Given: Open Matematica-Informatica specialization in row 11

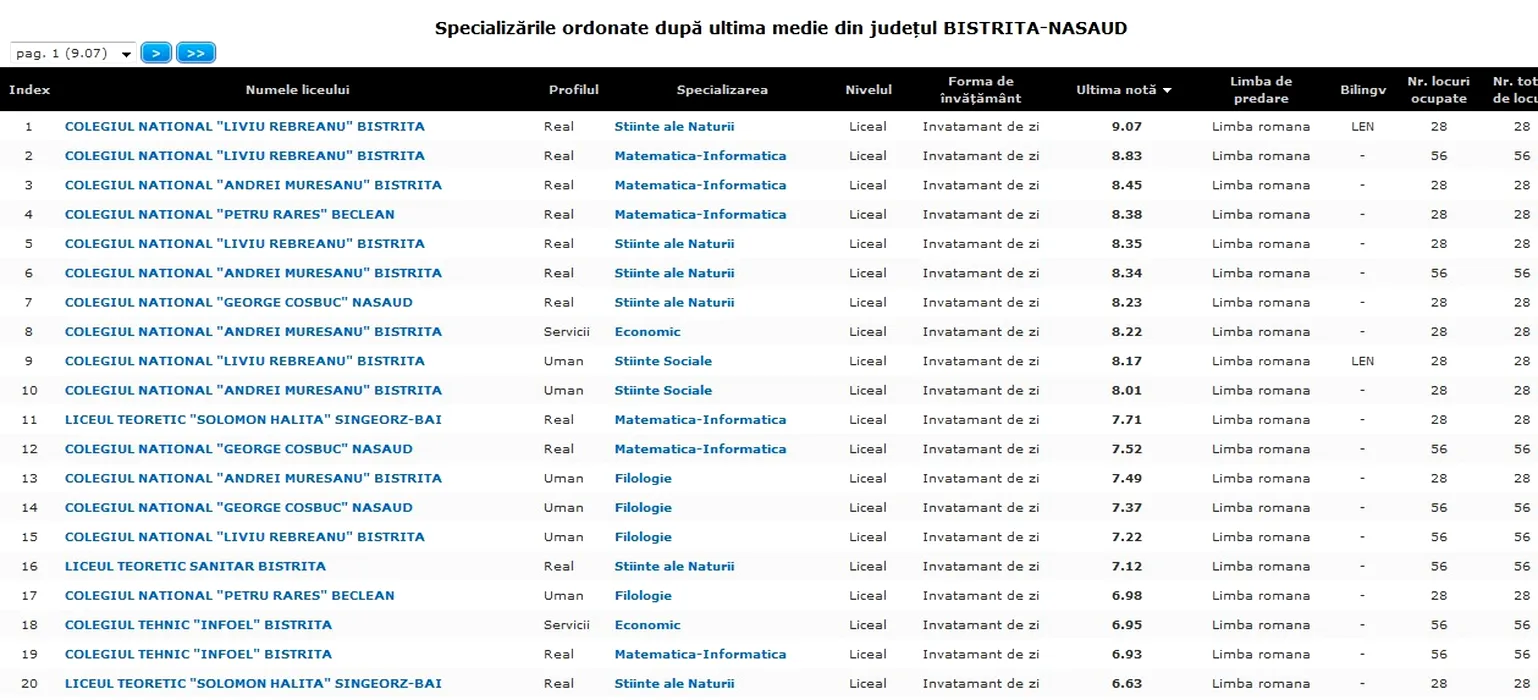Looking at the screenshot, I should pyautogui.click(x=700, y=420).
